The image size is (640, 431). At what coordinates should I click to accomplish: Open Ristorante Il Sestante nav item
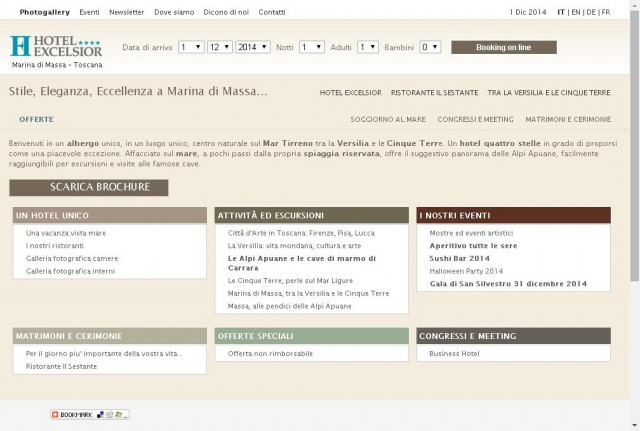click(x=434, y=93)
